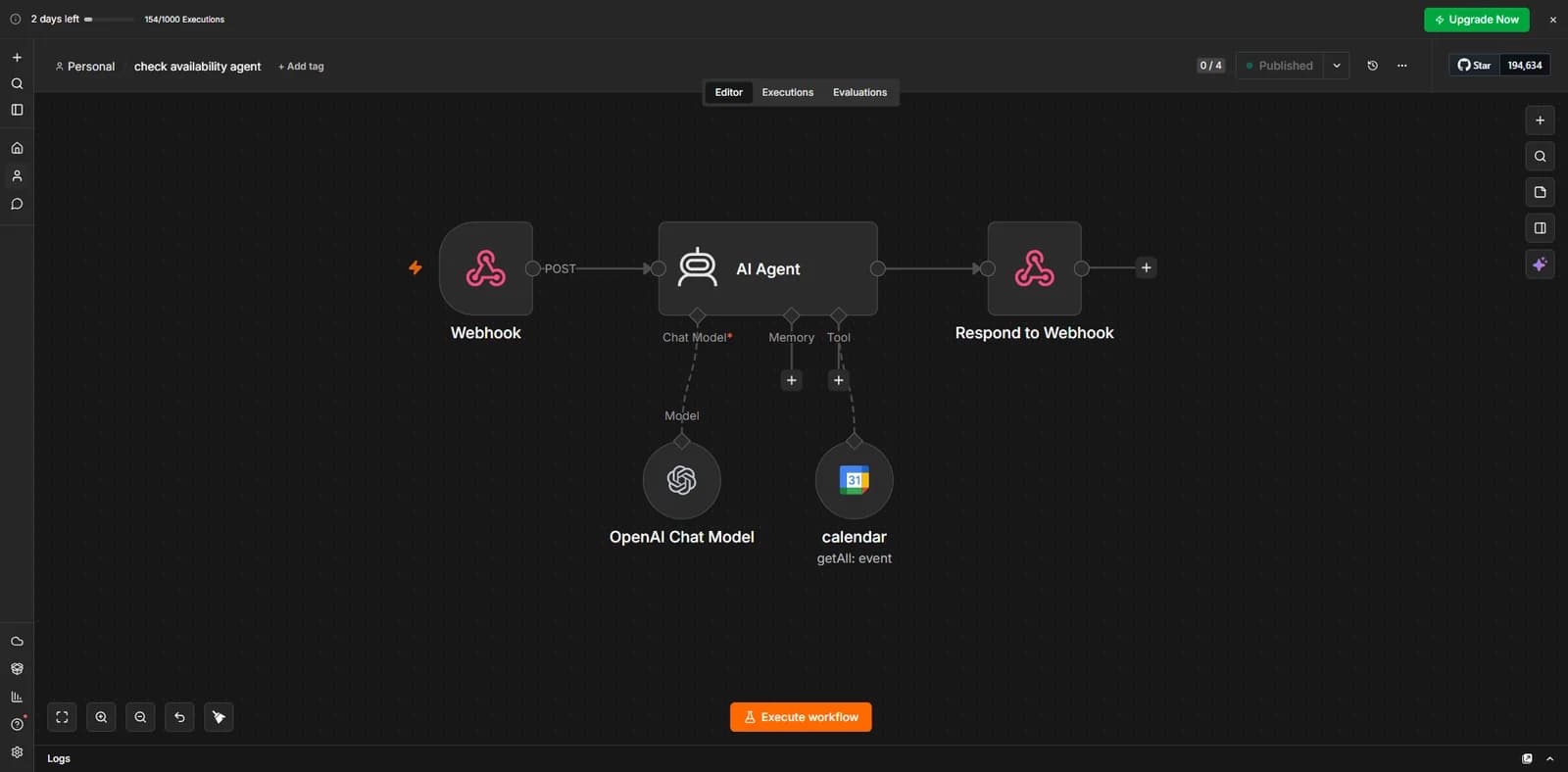This screenshot has width=1568, height=772.
Task: Click the fit-to-view canvas icon
Action: point(62,717)
